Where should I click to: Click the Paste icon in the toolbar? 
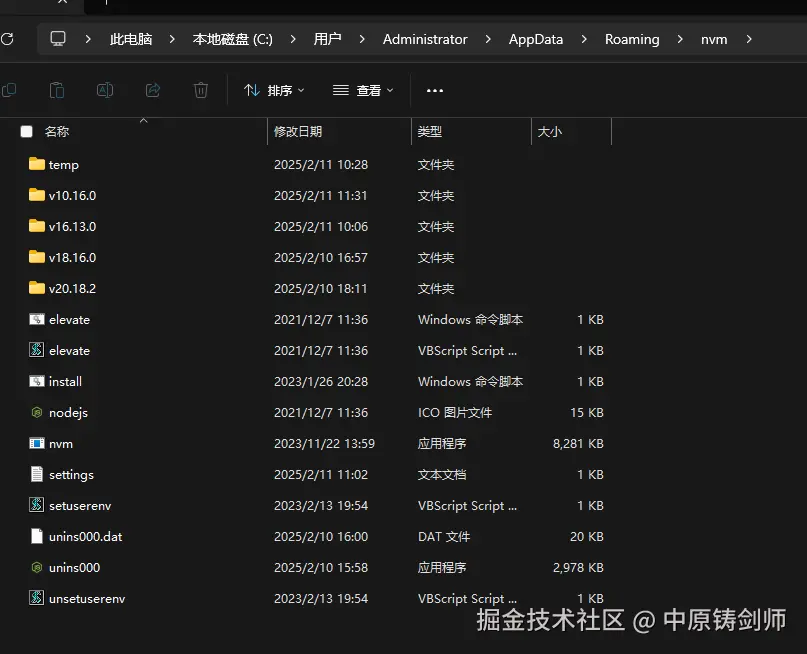57,90
